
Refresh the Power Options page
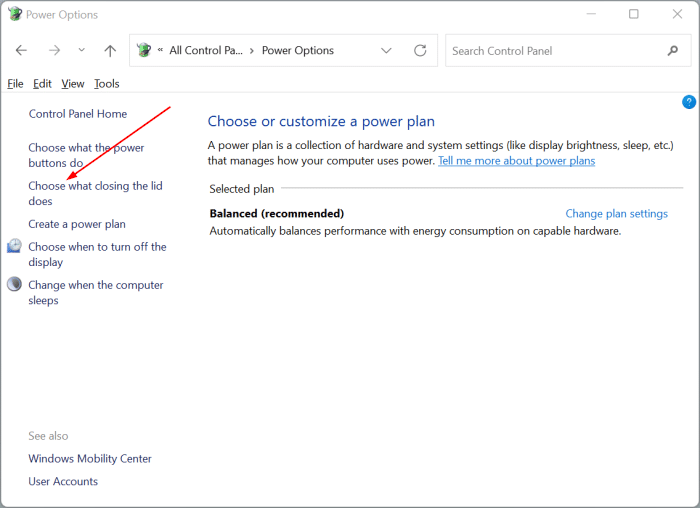point(420,50)
